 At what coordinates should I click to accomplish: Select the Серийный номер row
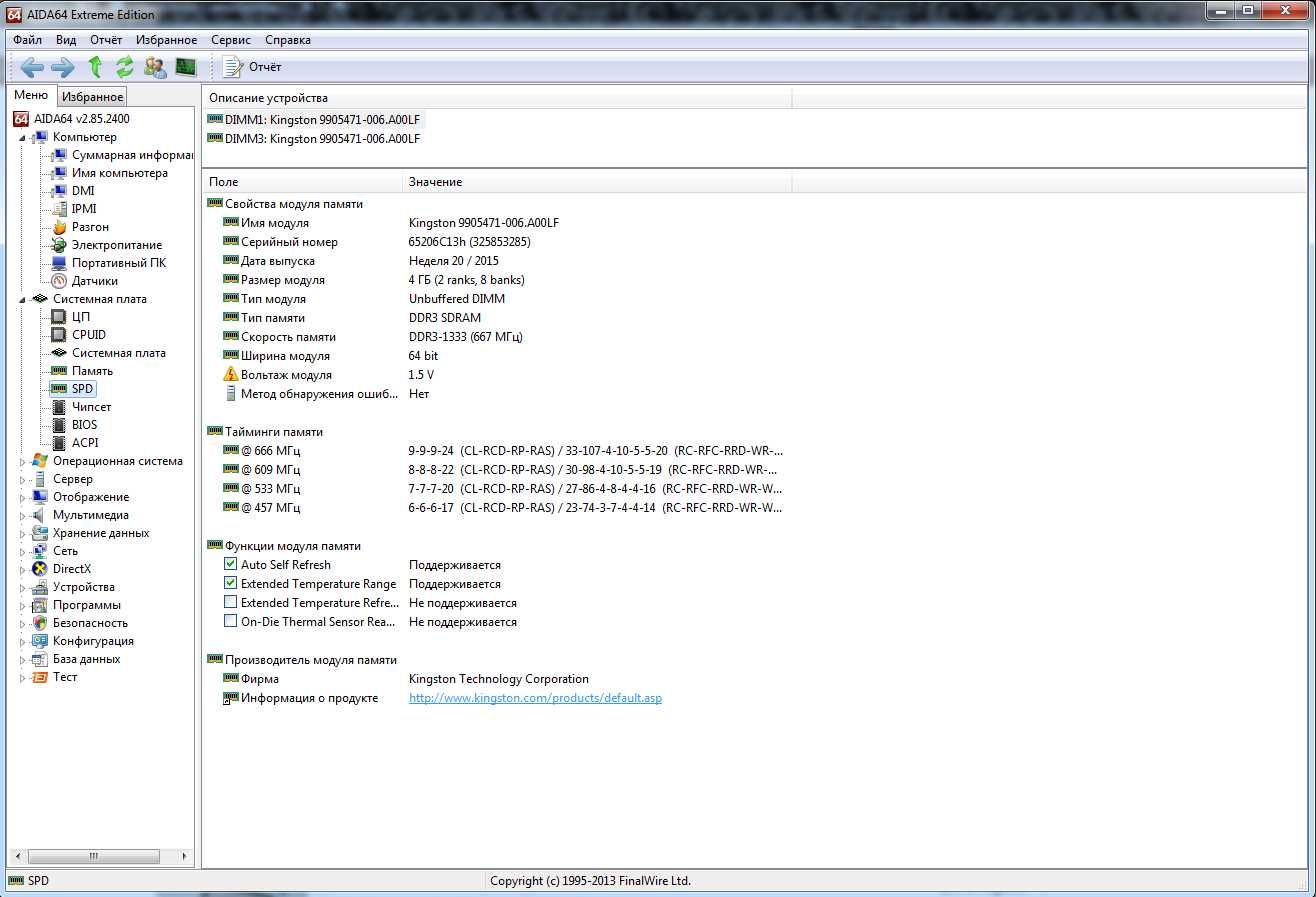click(497, 242)
